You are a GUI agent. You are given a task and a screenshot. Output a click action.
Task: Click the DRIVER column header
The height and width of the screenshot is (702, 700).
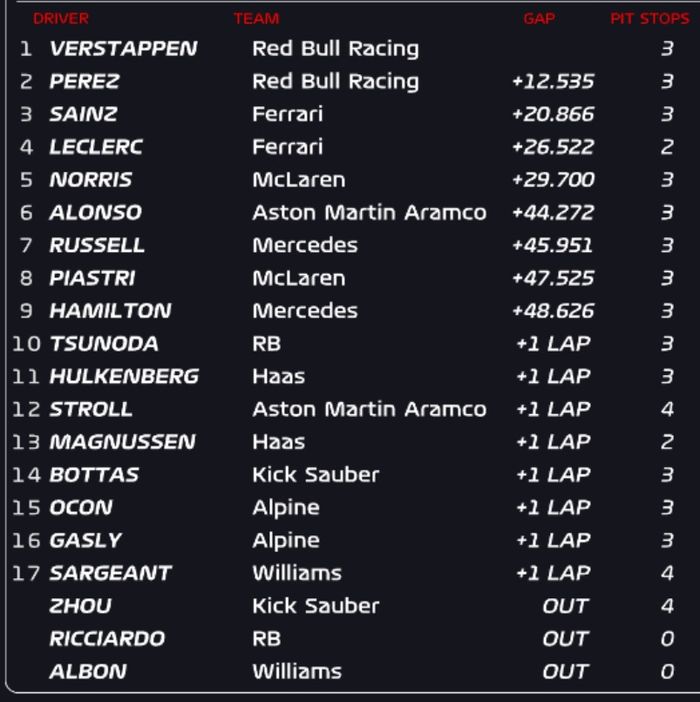(x=60, y=19)
